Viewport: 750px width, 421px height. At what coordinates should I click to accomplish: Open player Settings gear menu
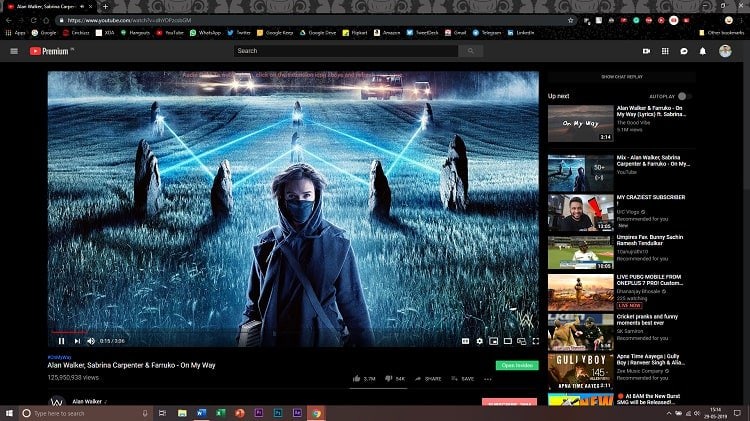(x=479, y=341)
